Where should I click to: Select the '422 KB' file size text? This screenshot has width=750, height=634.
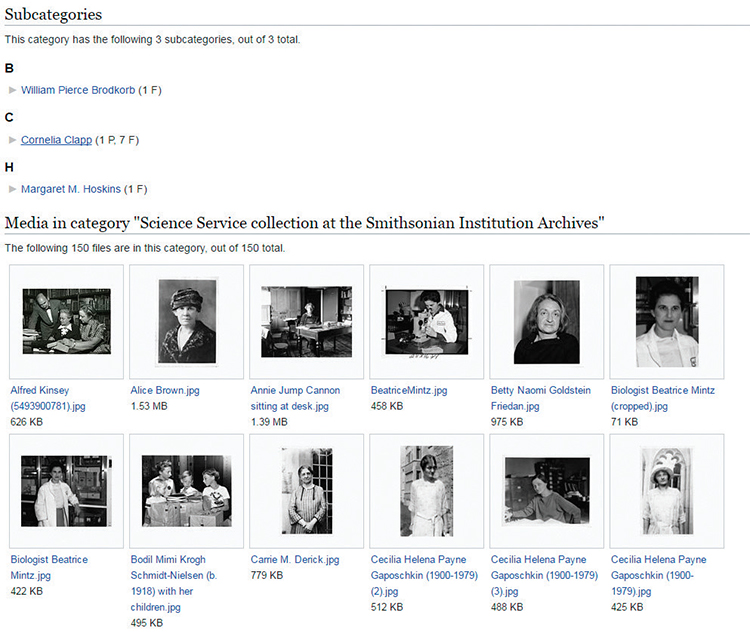(27, 591)
